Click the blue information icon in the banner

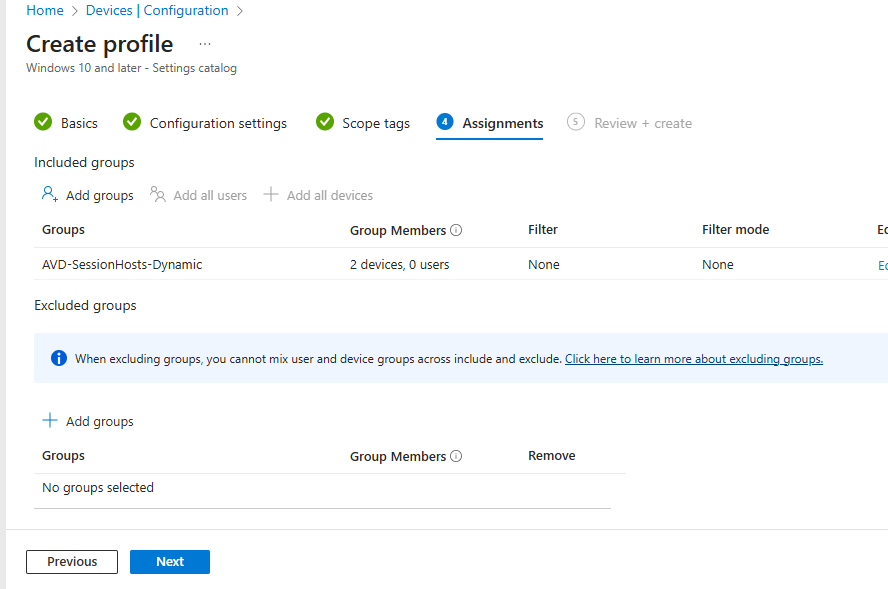click(59, 358)
